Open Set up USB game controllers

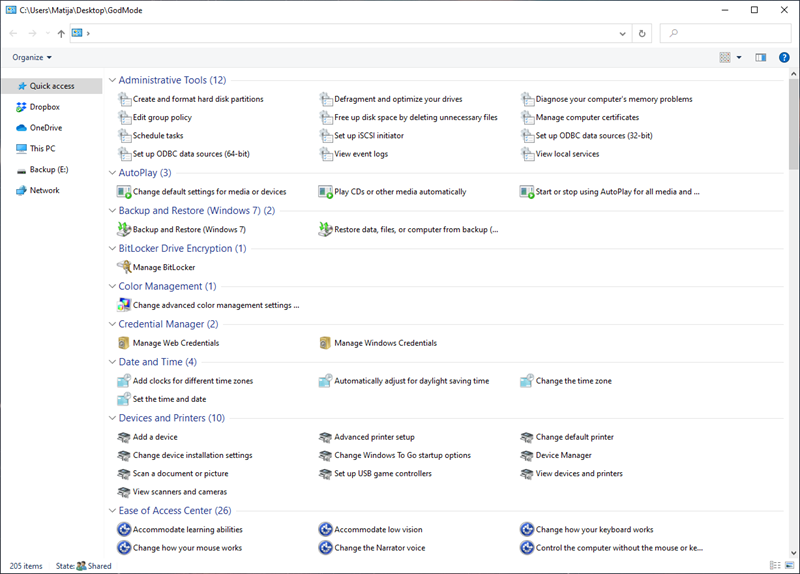click(x=382, y=473)
